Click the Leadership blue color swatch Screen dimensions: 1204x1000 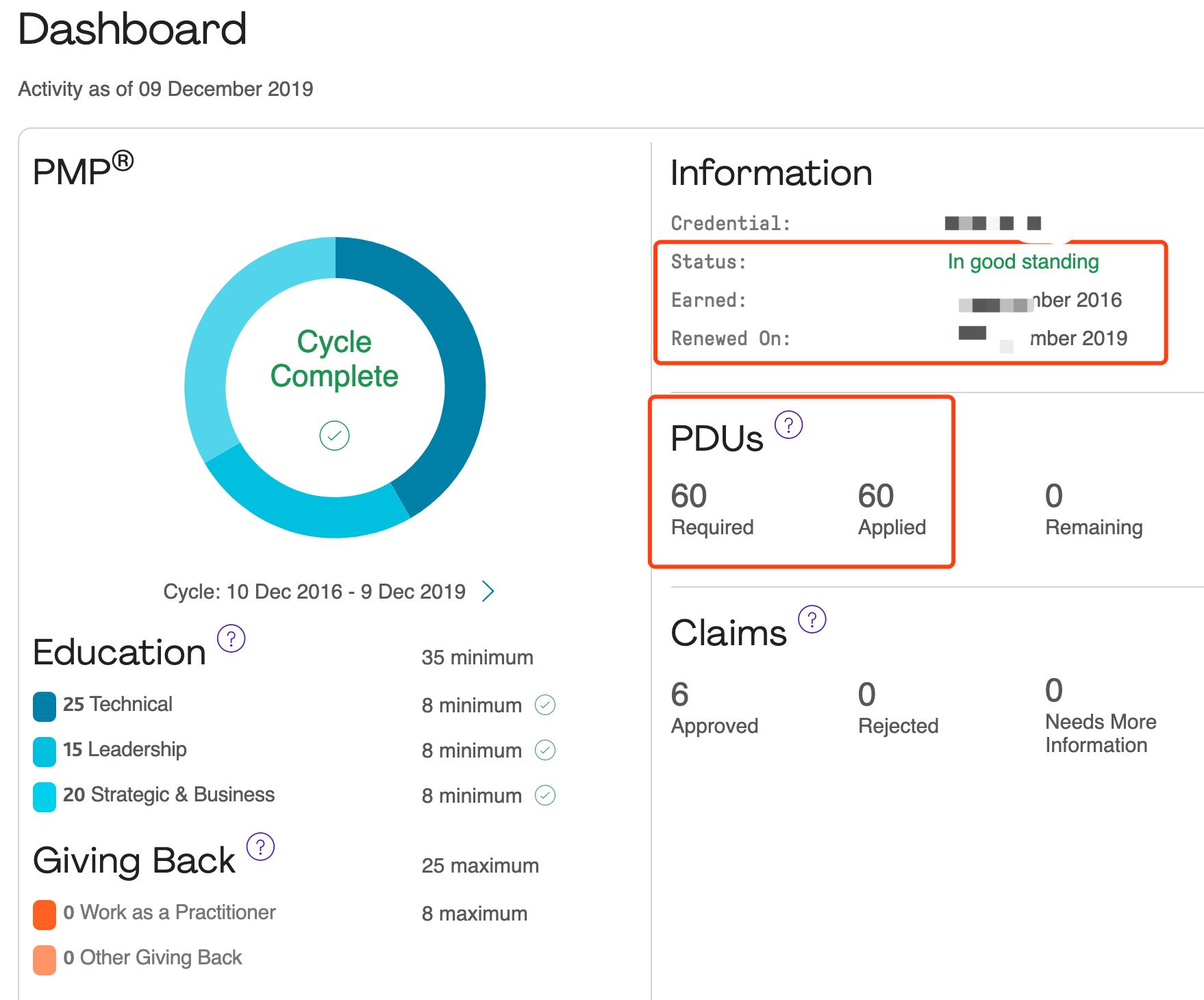point(45,752)
